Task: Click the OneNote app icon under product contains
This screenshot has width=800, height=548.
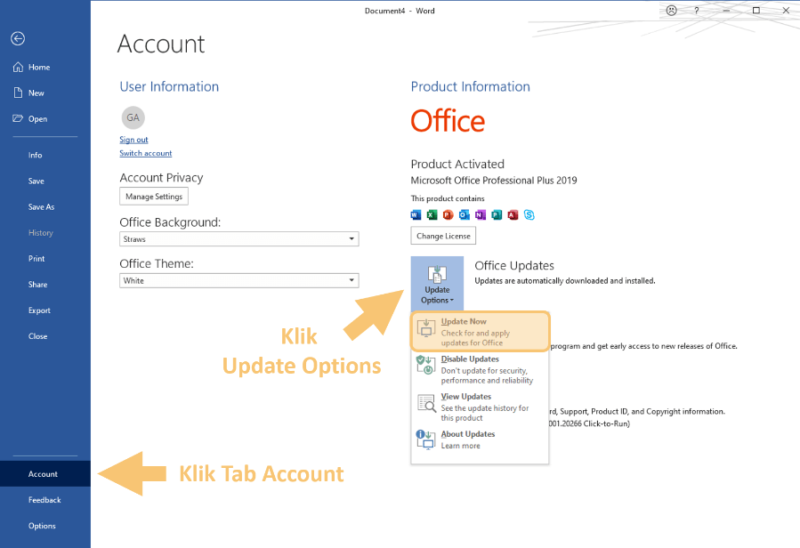Action: point(480,215)
